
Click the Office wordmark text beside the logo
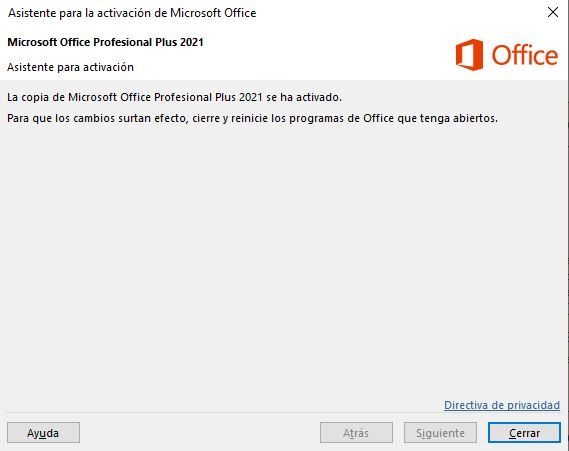(525, 55)
